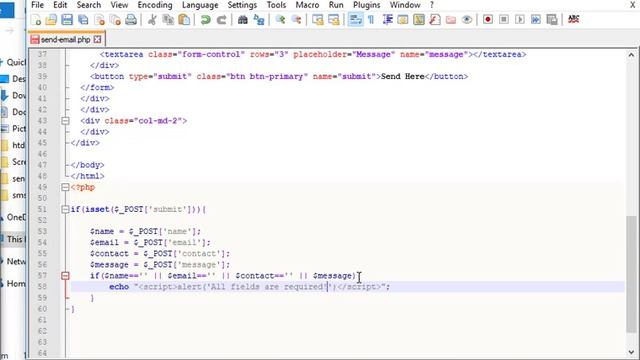
Task: Click Synchronize horizontal scrolling icon
Action: coord(333,20)
